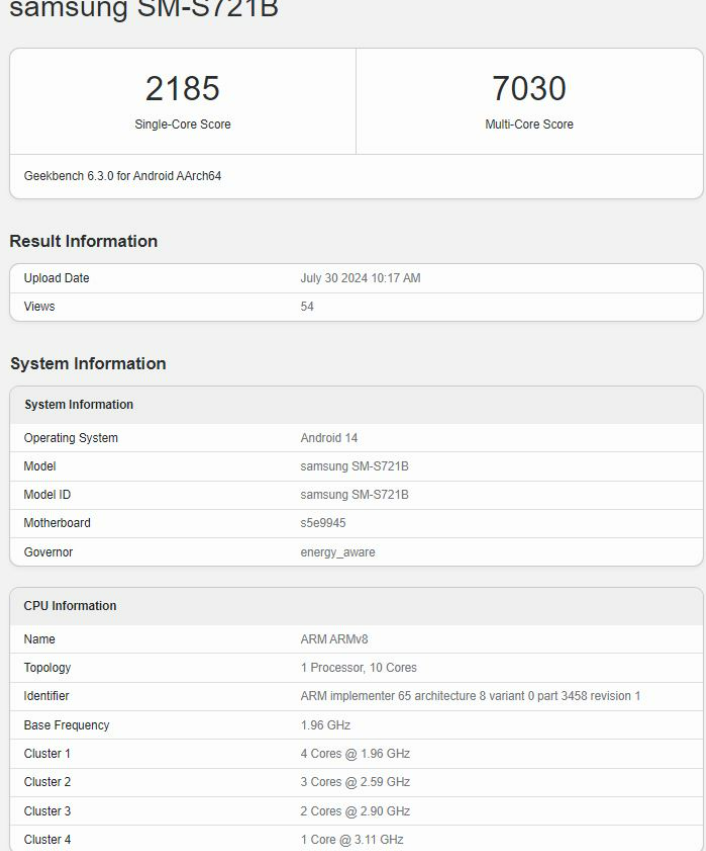Image resolution: width=706 pixels, height=851 pixels.
Task: Click the large System Information section heading
Action: [x=88, y=364]
